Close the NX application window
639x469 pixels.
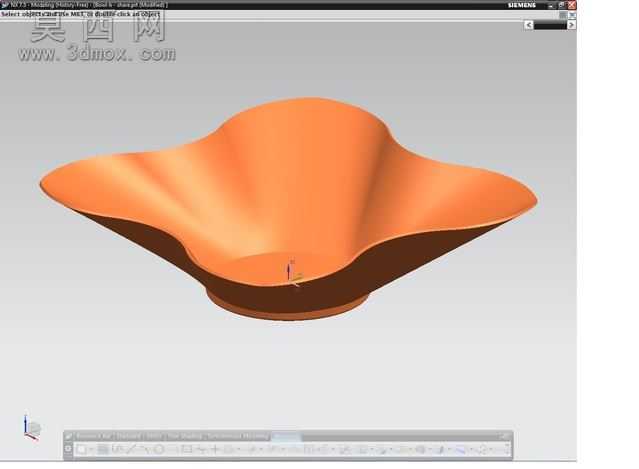tap(572, 5)
